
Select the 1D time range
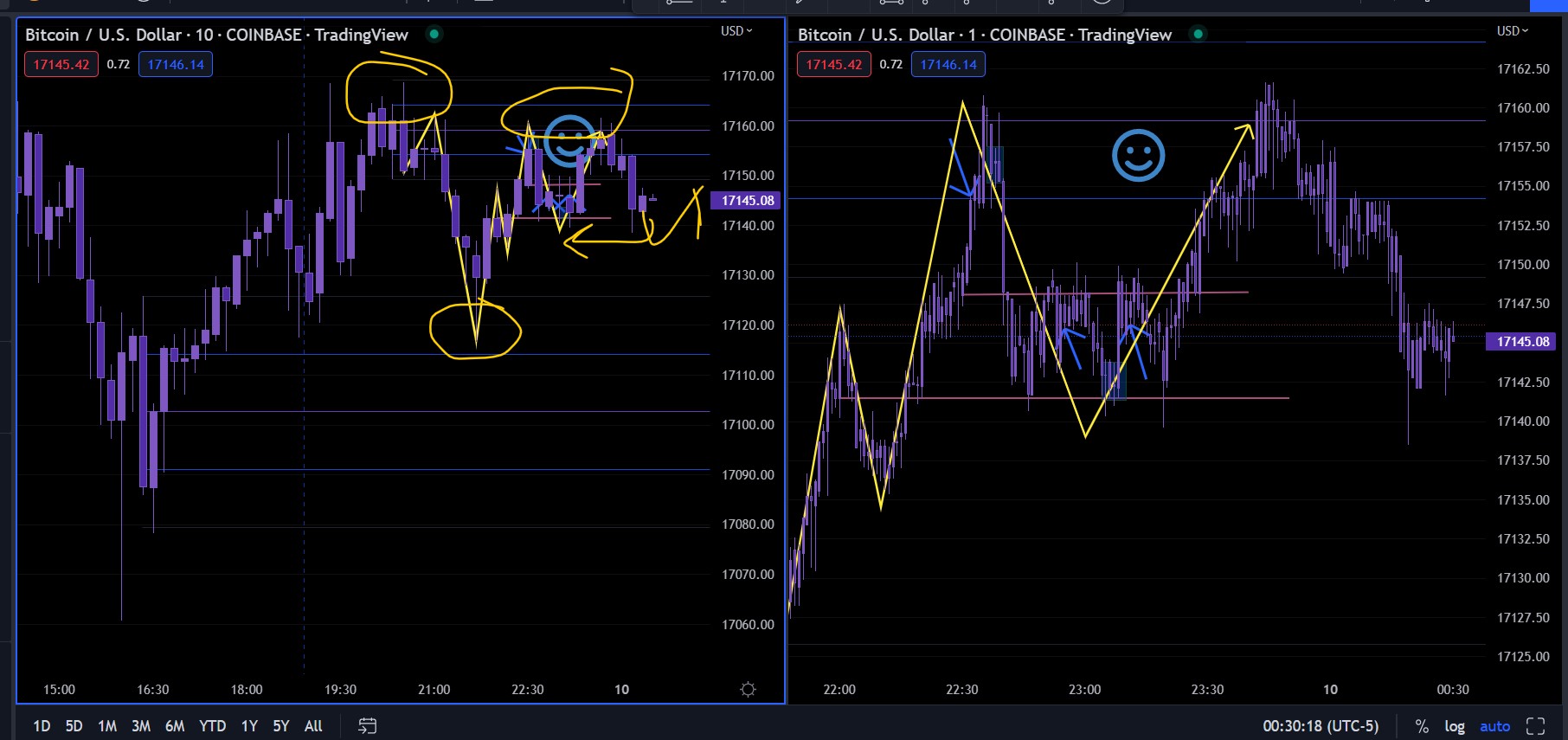tap(42, 726)
